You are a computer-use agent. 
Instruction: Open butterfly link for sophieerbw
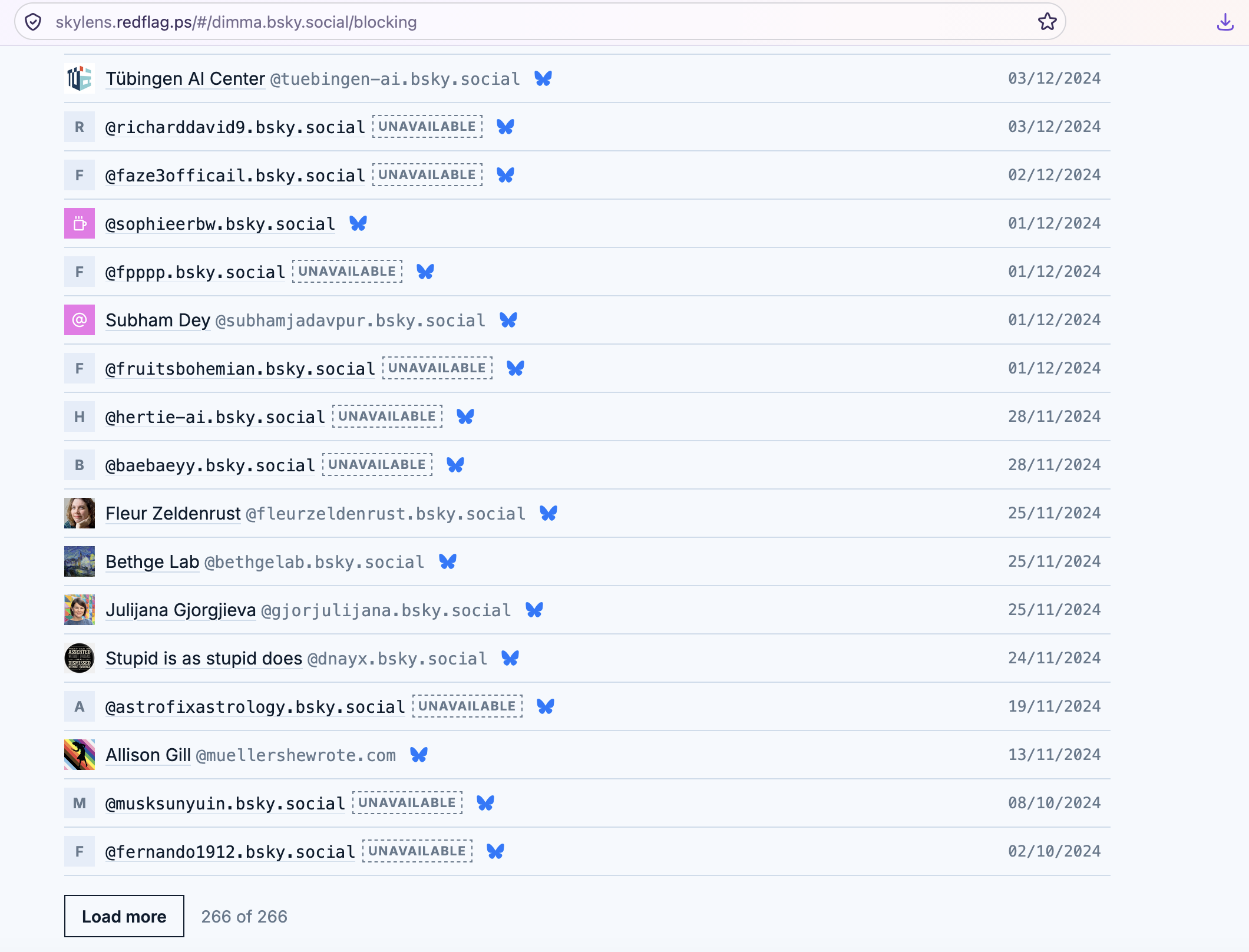tap(358, 223)
